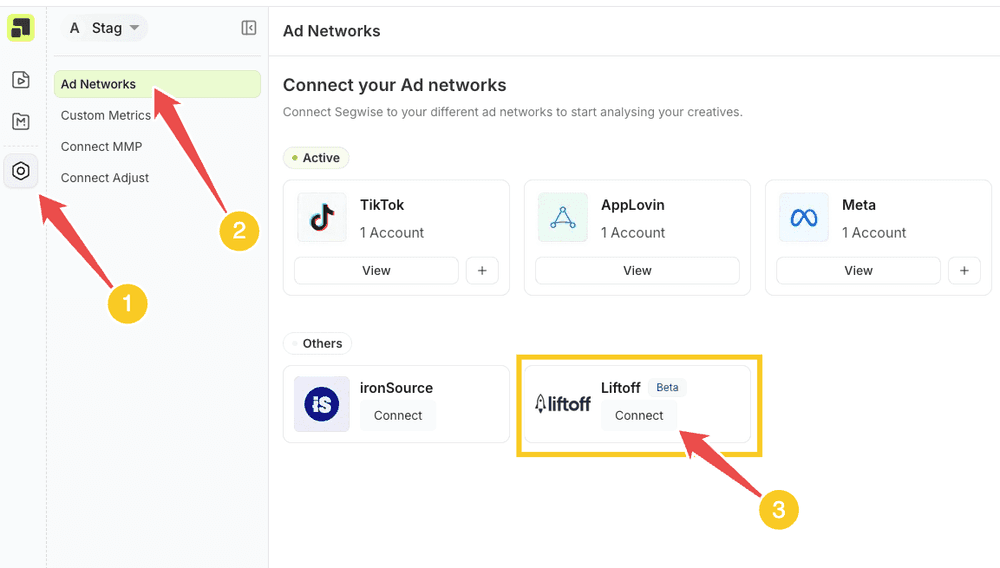Click the ironSource logo icon
Viewport: 1000px width, 568px height.
[x=321, y=404]
